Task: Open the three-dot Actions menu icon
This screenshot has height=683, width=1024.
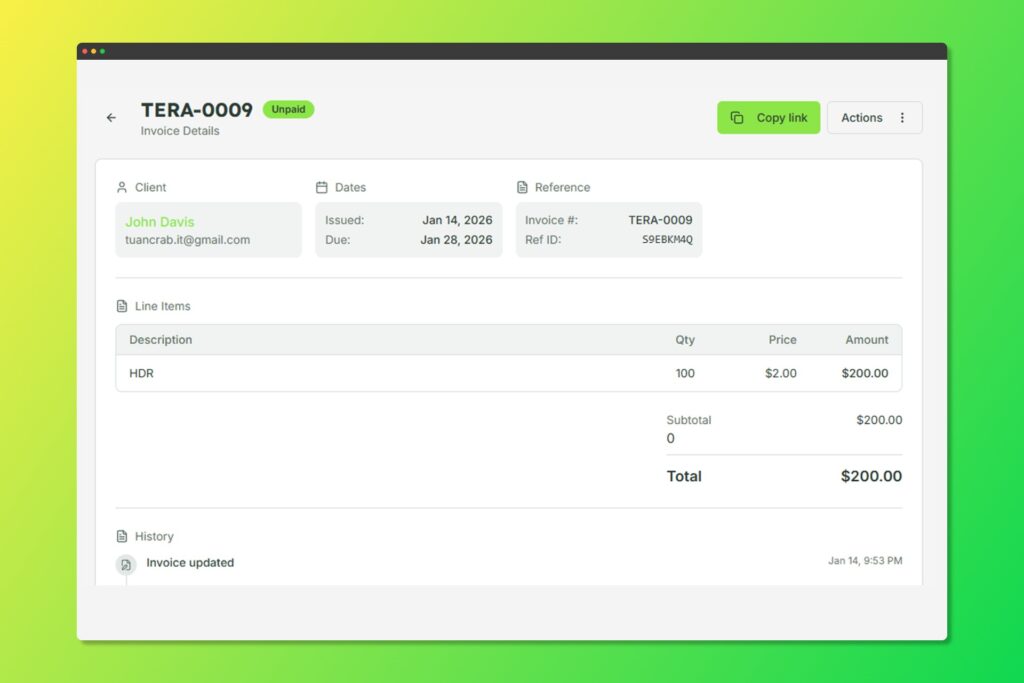Action: tap(902, 118)
